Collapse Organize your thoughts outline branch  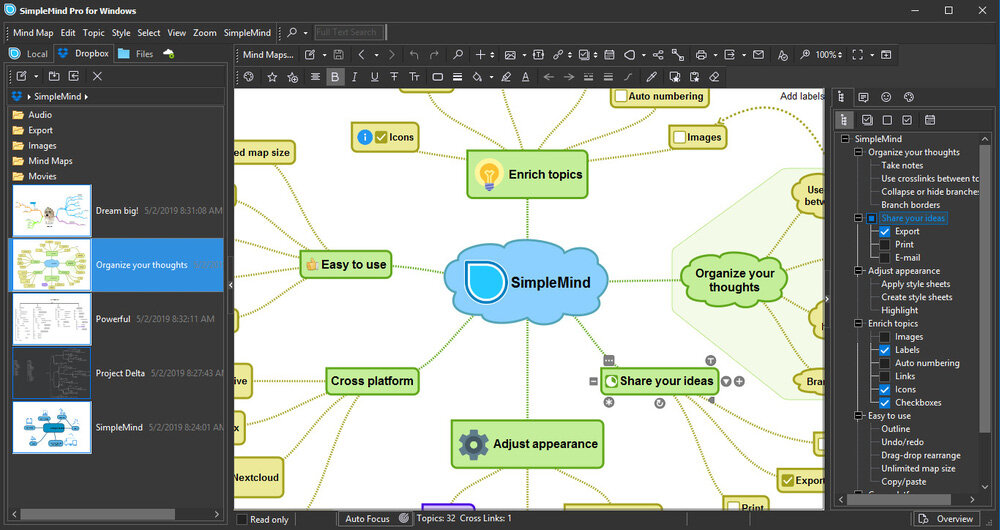tap(858, 152)
